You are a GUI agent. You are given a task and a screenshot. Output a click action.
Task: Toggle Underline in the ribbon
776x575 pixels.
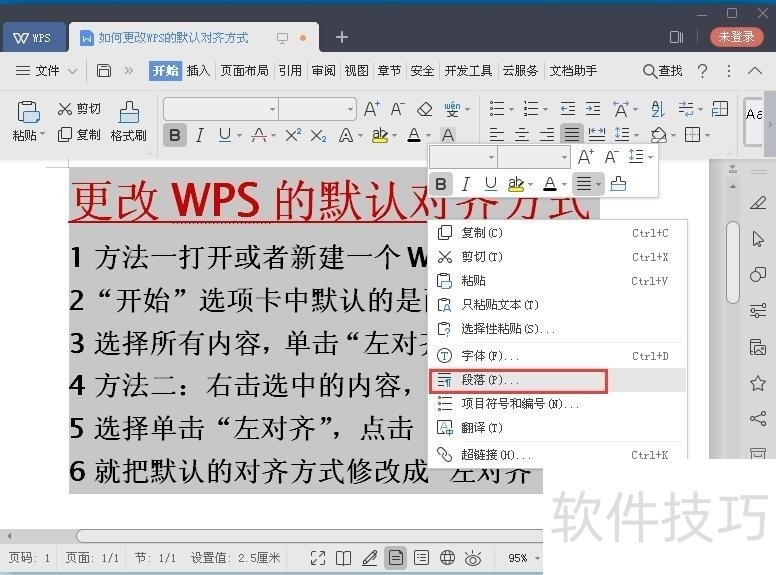225,135
